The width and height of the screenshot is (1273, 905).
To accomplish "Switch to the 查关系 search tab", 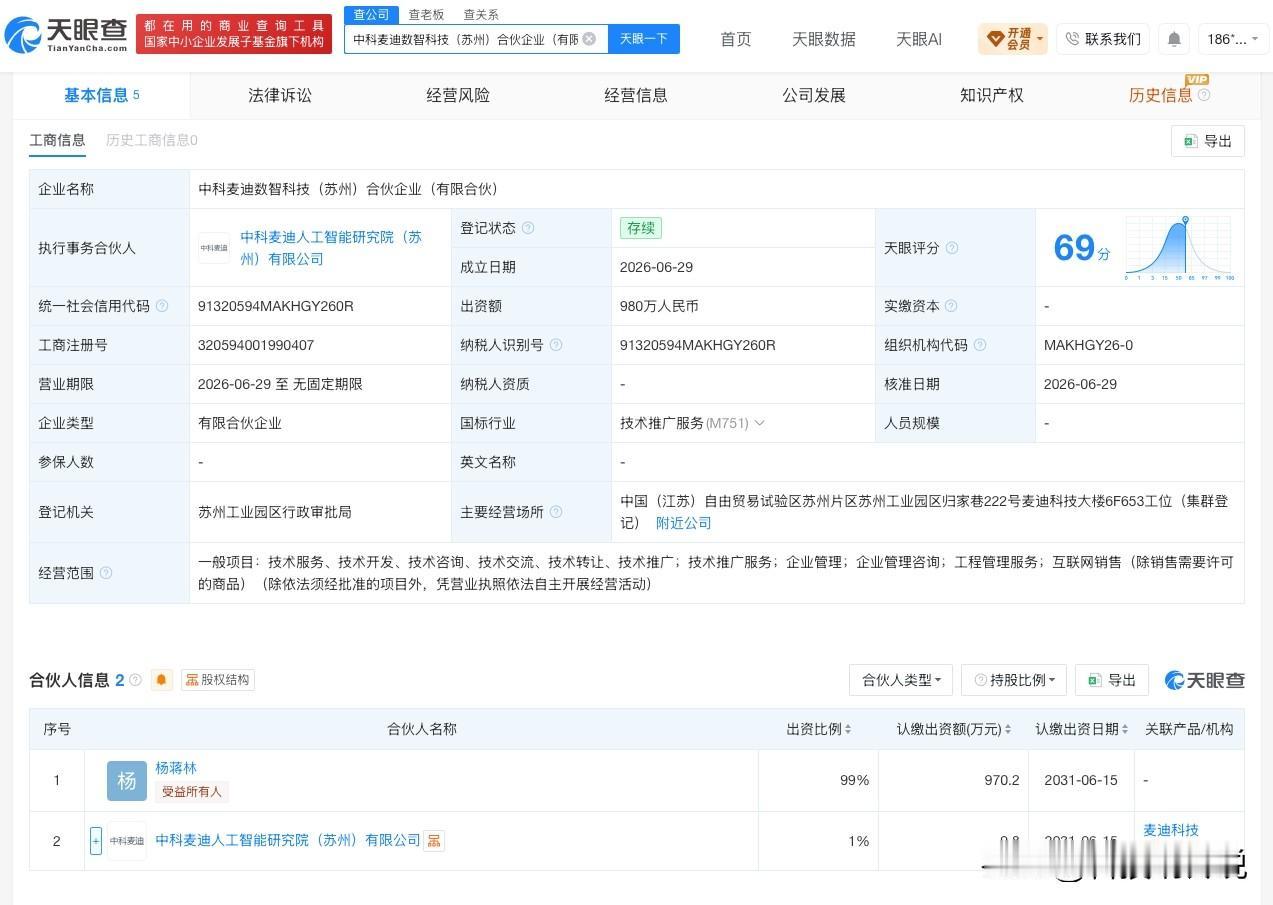I will [x=481, y=14].
